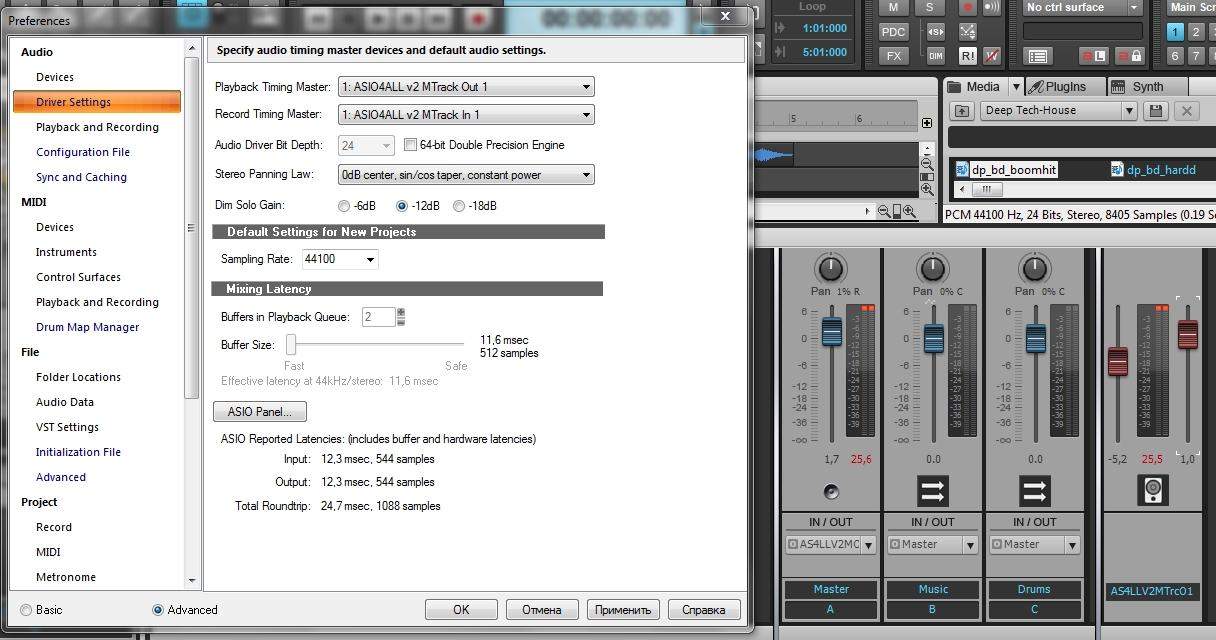
Task: Click the delete X icon in the Media browser
Action: click(x=1186, y=111)
